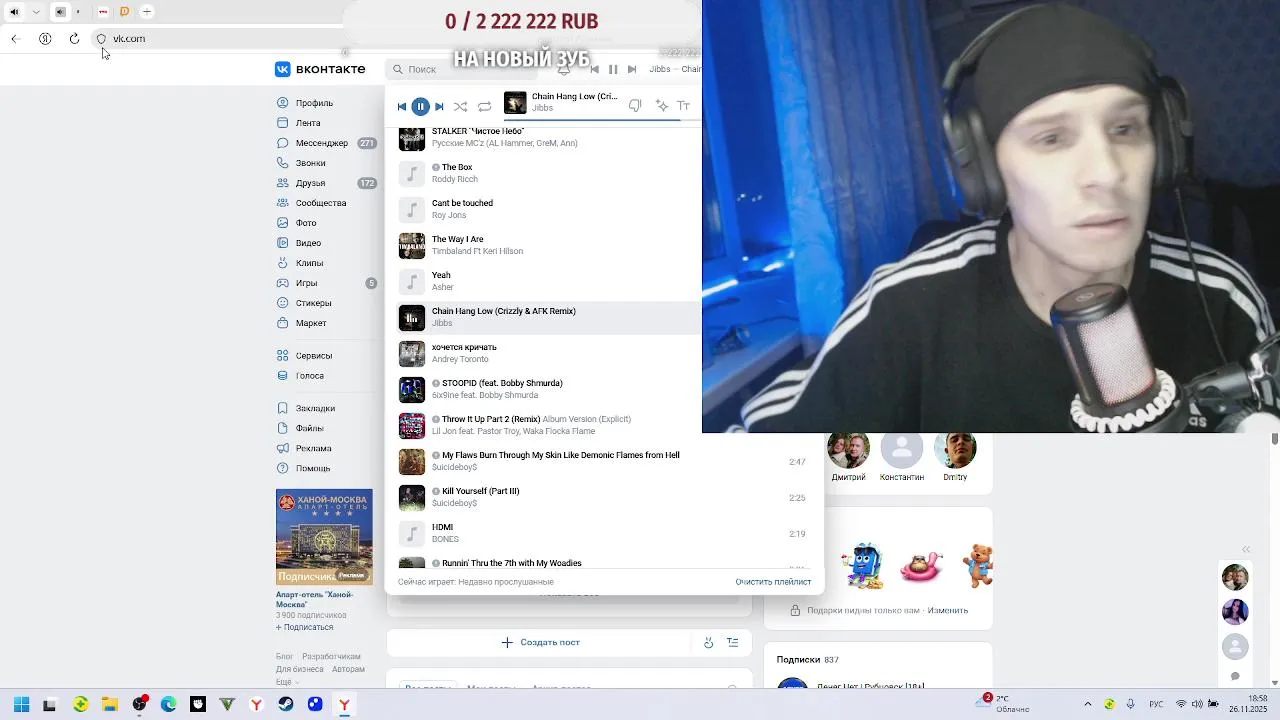Open sparkle recommendations icon in player
The height and width of the screenshot is (720, 1280).
(x=661, y=105)
